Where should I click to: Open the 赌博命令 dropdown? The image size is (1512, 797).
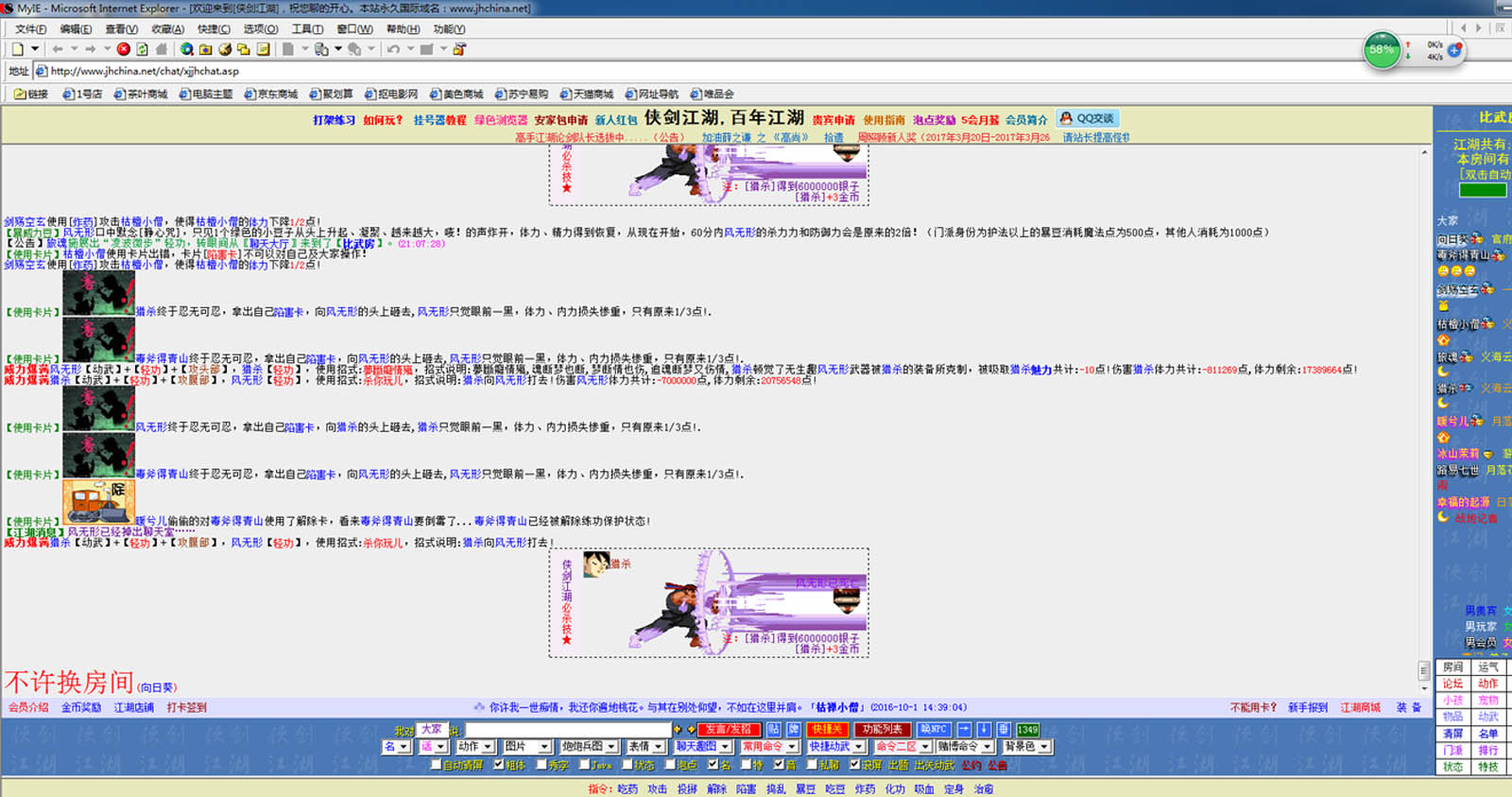965,746
